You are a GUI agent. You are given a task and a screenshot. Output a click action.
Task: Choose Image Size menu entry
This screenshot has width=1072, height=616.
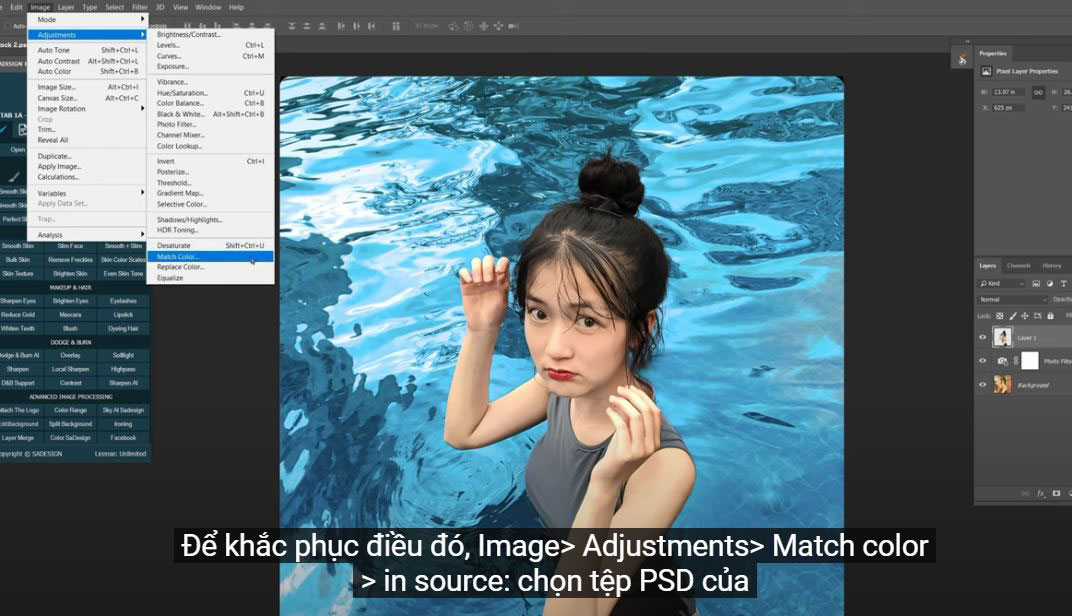click(87, 88)
